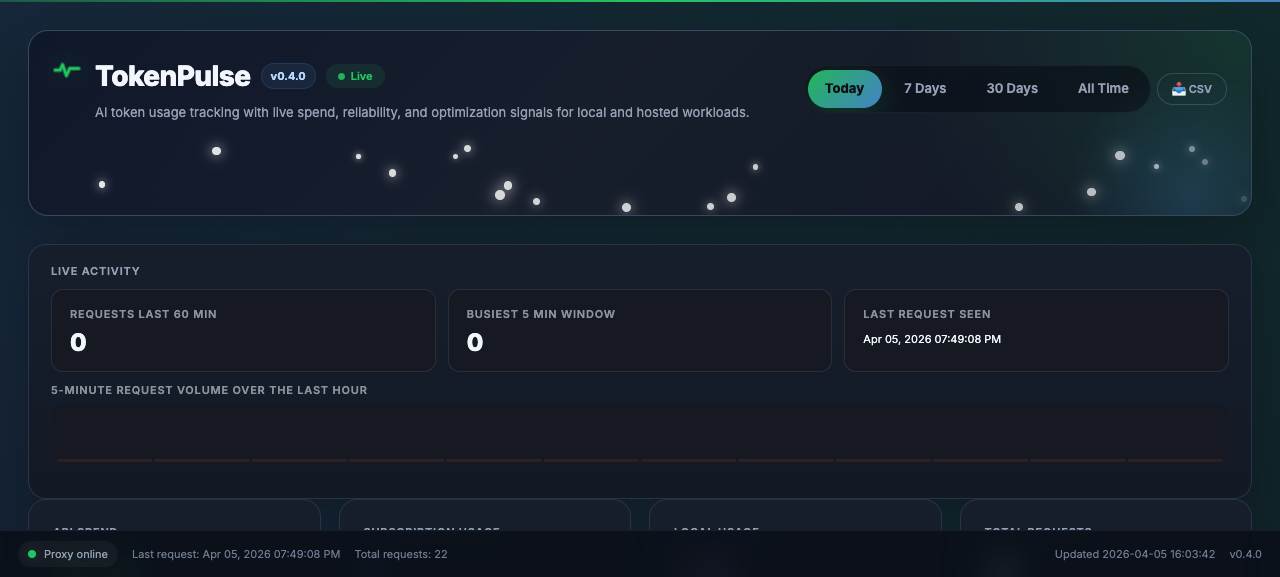
Task: Click the green Proxy online status dot
Action: click(x=32, y=554)
